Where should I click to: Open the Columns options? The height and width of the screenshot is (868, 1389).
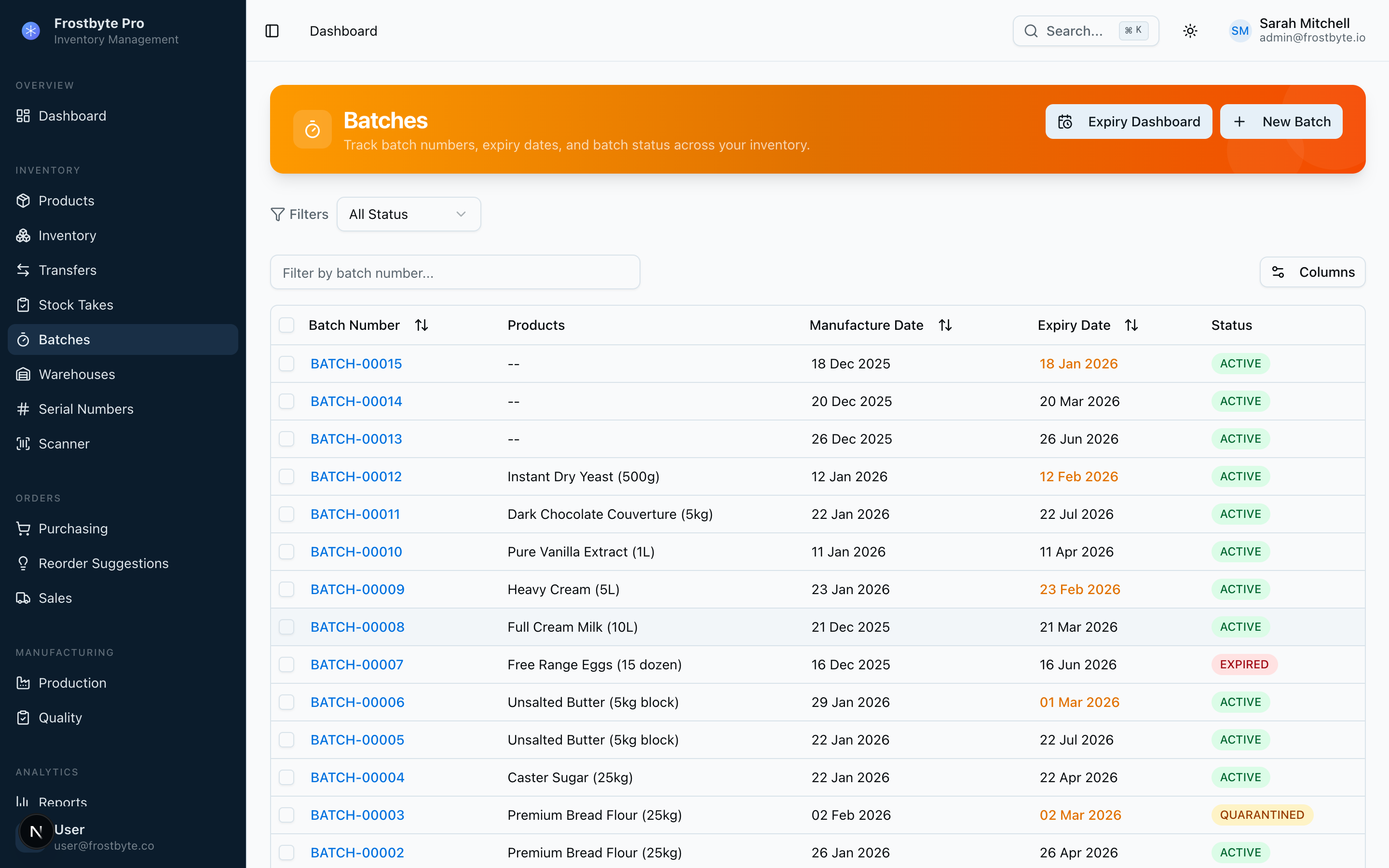click(1313, 271)
